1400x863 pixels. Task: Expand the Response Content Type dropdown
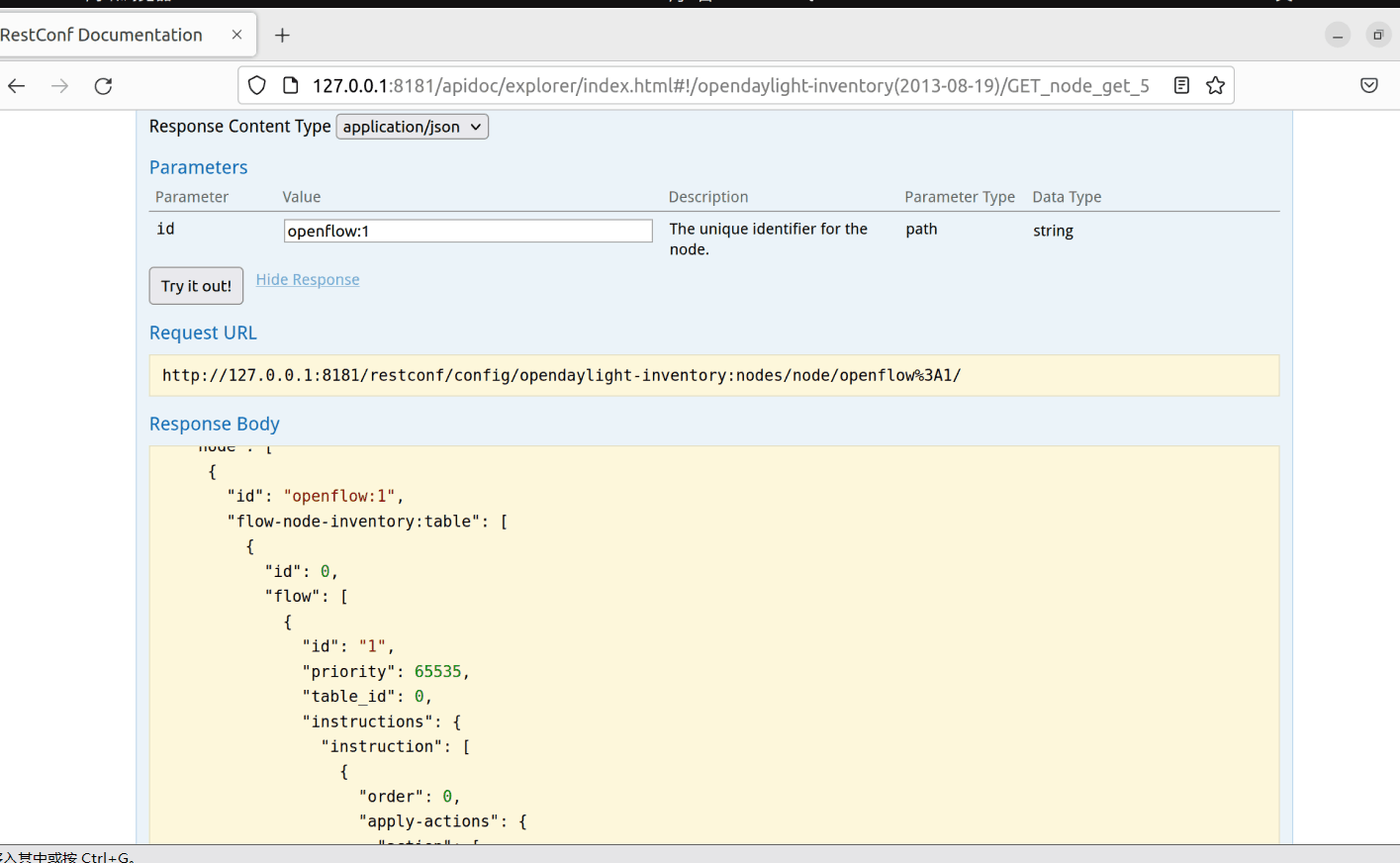click(x=413, y=127)
